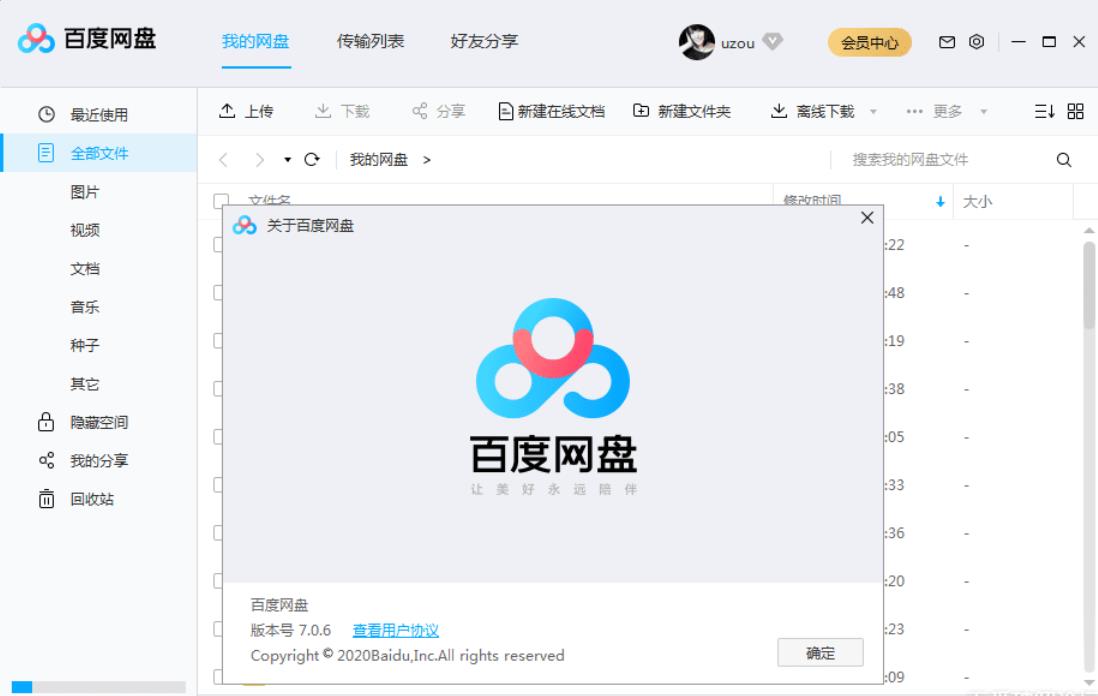Toggle checkbox of the row dated :19
The height and width of the screenshot is (696, 1098).
[x=218, y=340]
